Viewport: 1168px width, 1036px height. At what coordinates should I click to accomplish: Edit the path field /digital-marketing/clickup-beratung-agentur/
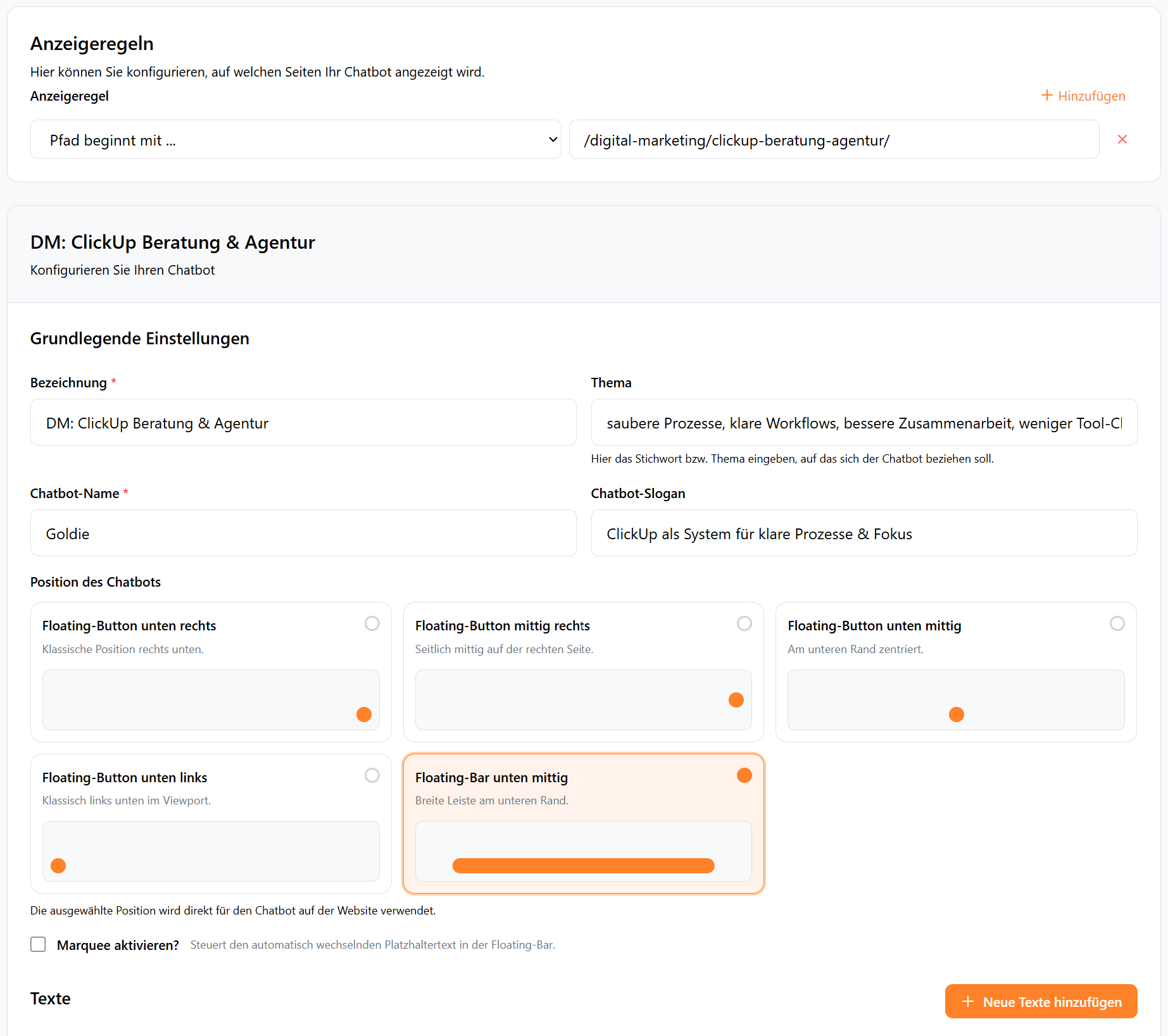(x=834, y=139)
